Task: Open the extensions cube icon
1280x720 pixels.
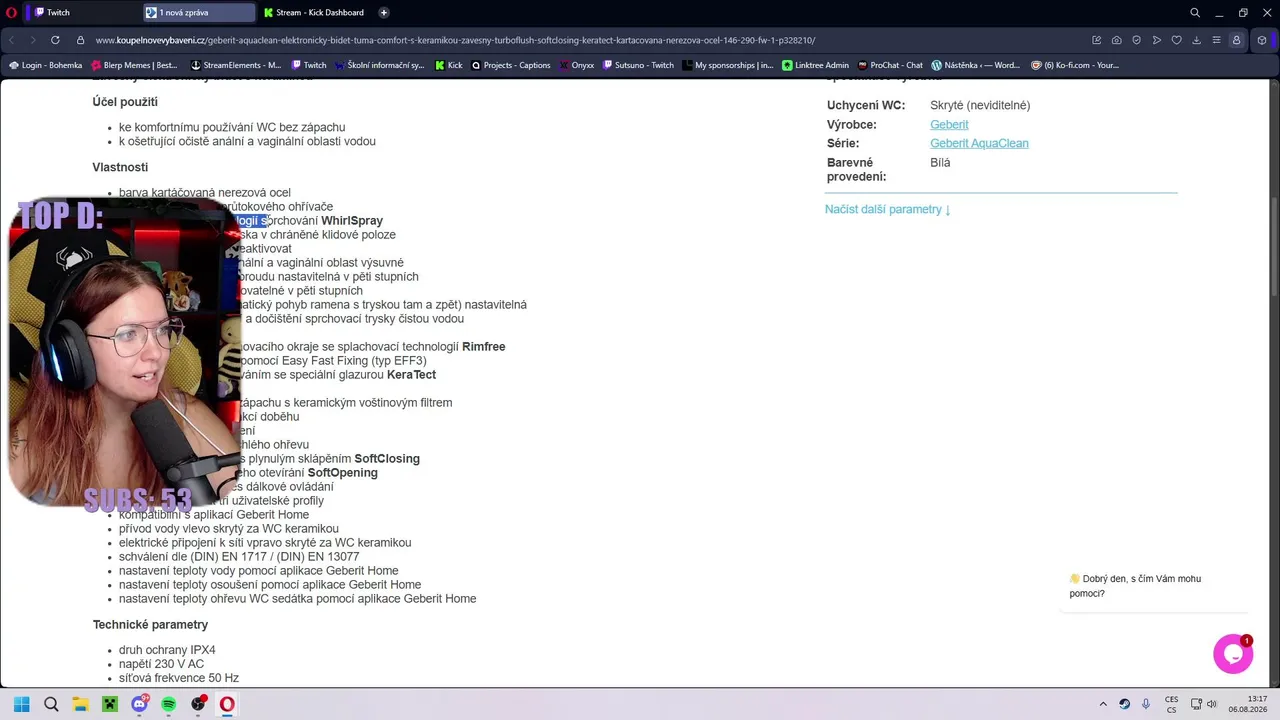Action: [1262, 40]
